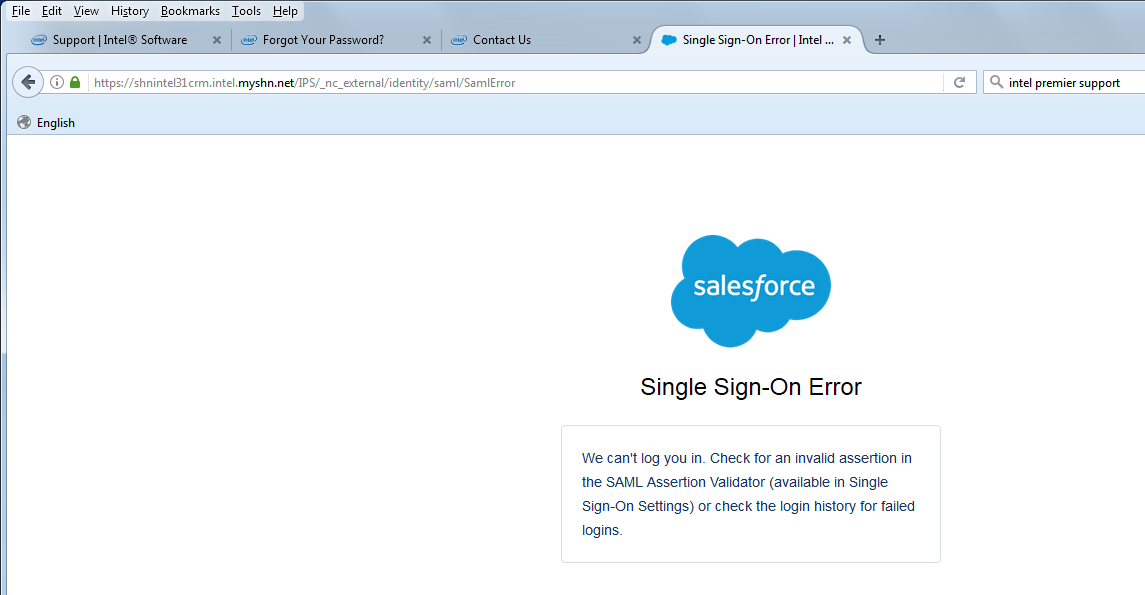Click the Salesforce cloud logo
The width and height of the screenshot is (1145, 595).
point(750,290)
